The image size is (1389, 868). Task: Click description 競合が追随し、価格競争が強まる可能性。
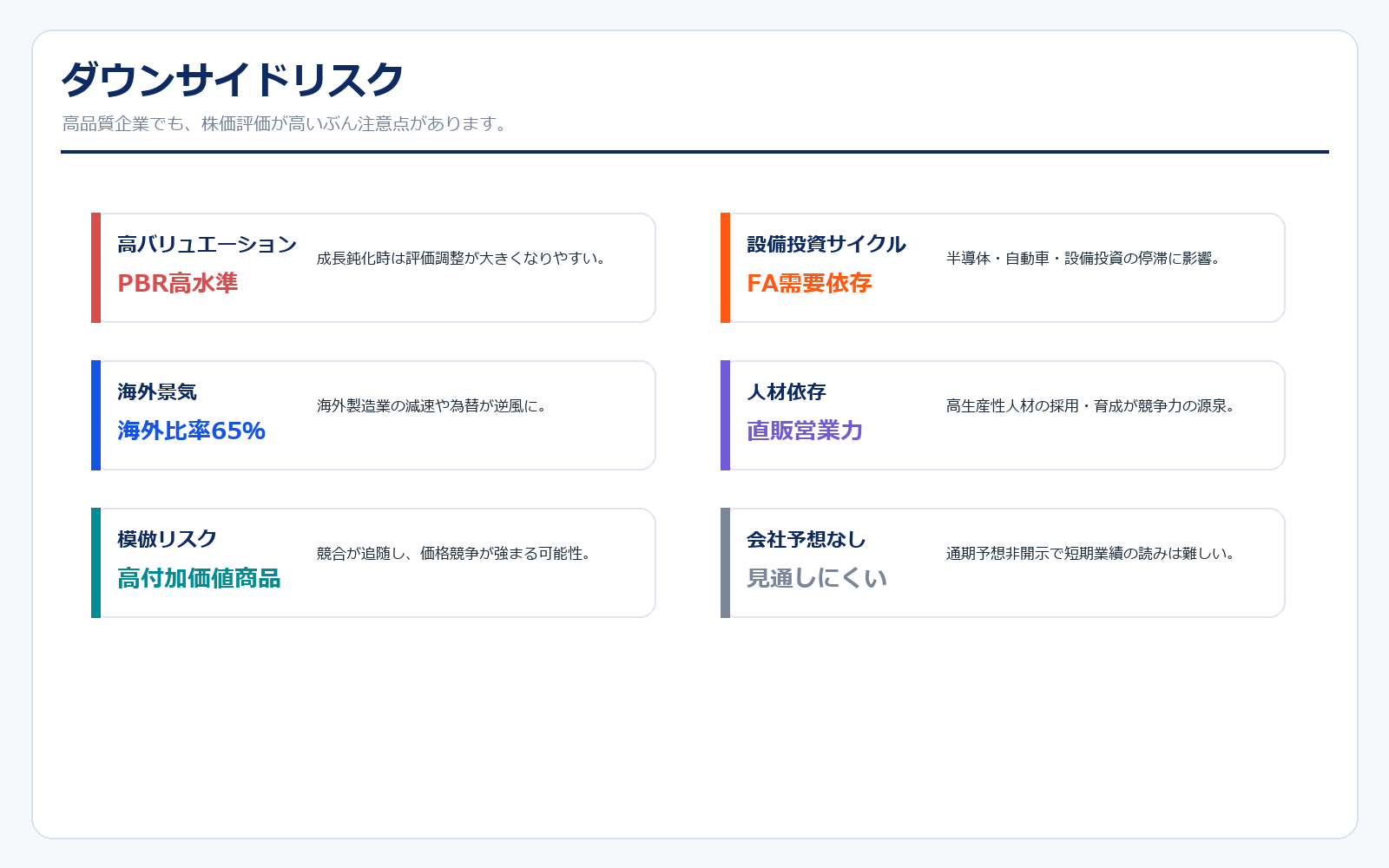point(454,554)
